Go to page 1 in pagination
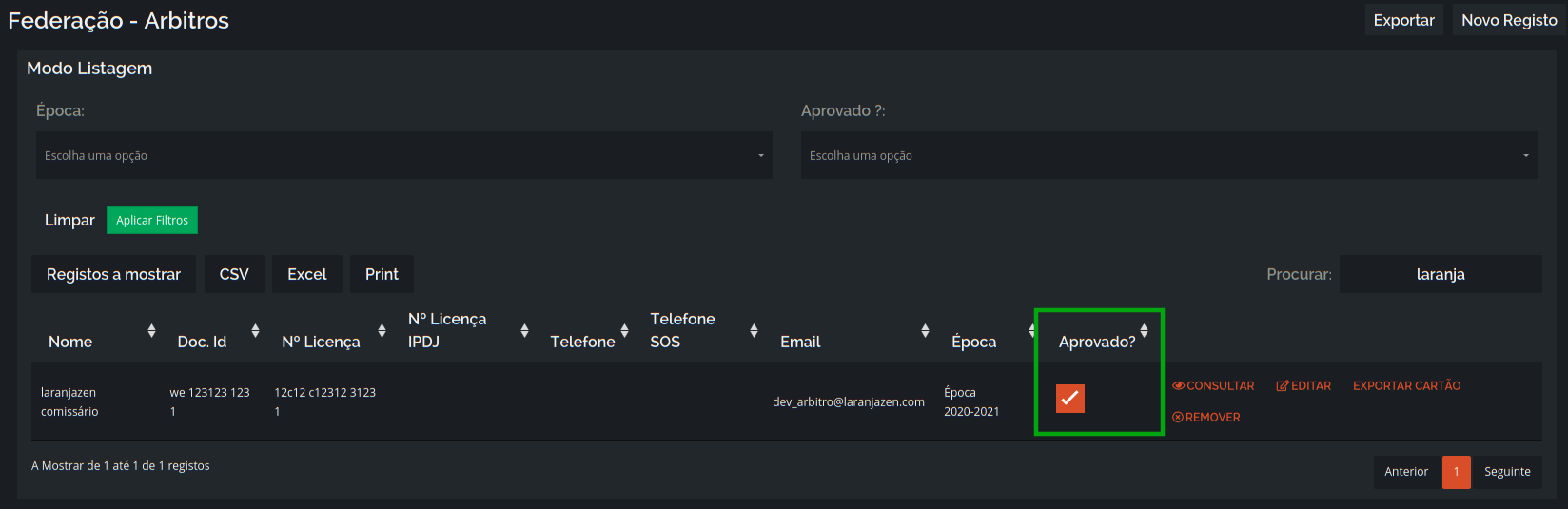This screenshot has width=1568, height=509. coord(1456,472)
